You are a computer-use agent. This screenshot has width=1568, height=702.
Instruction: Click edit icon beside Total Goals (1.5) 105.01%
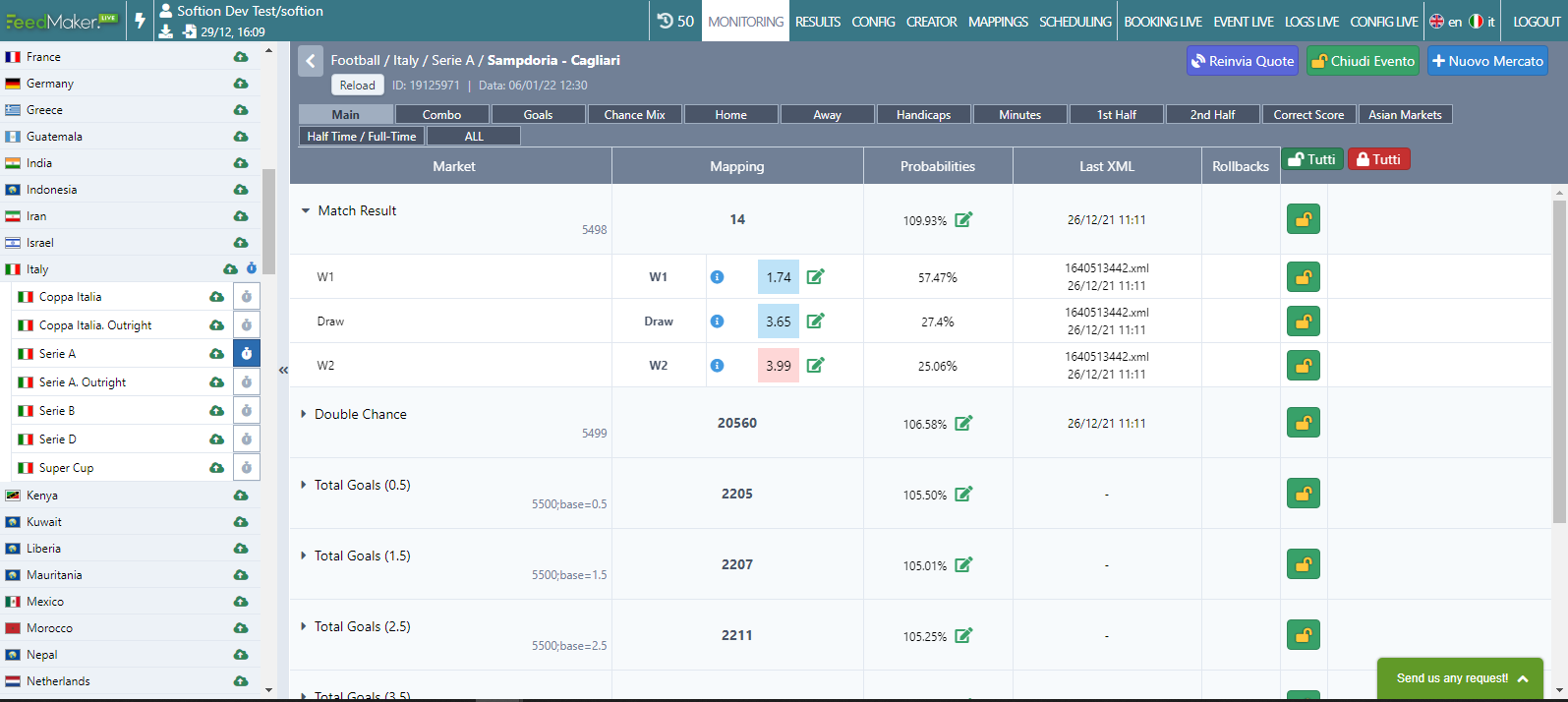point(963,564)
